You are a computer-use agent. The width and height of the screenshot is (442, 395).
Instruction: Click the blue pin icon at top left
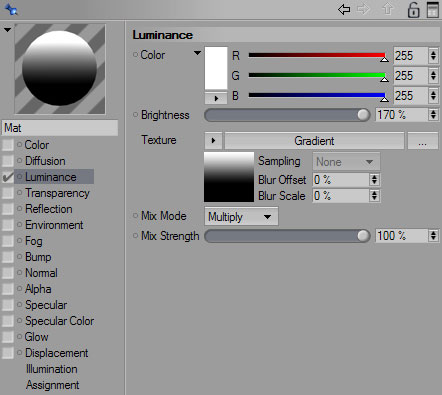(x=11, y=9)
